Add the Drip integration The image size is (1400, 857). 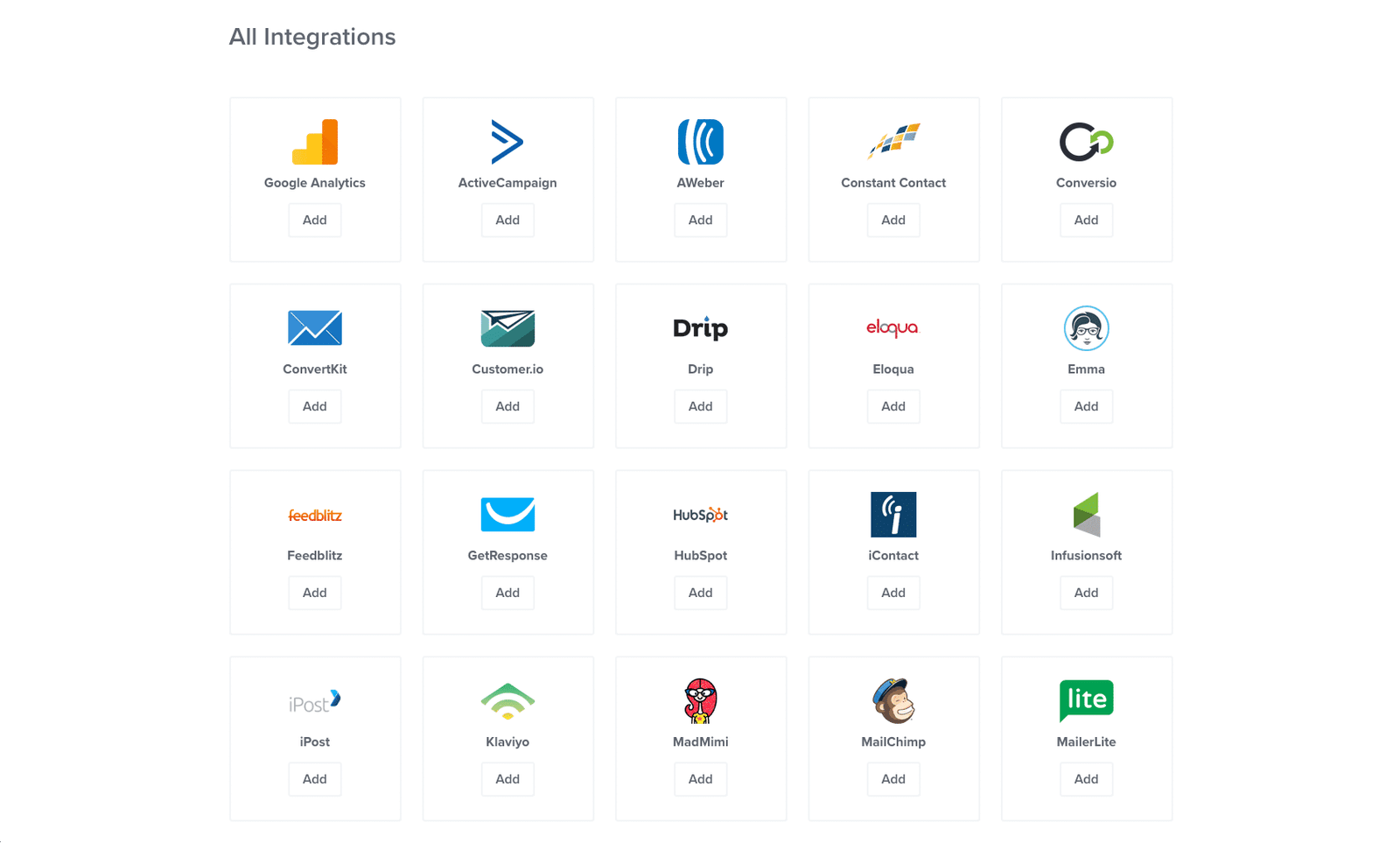pos(701,407)
